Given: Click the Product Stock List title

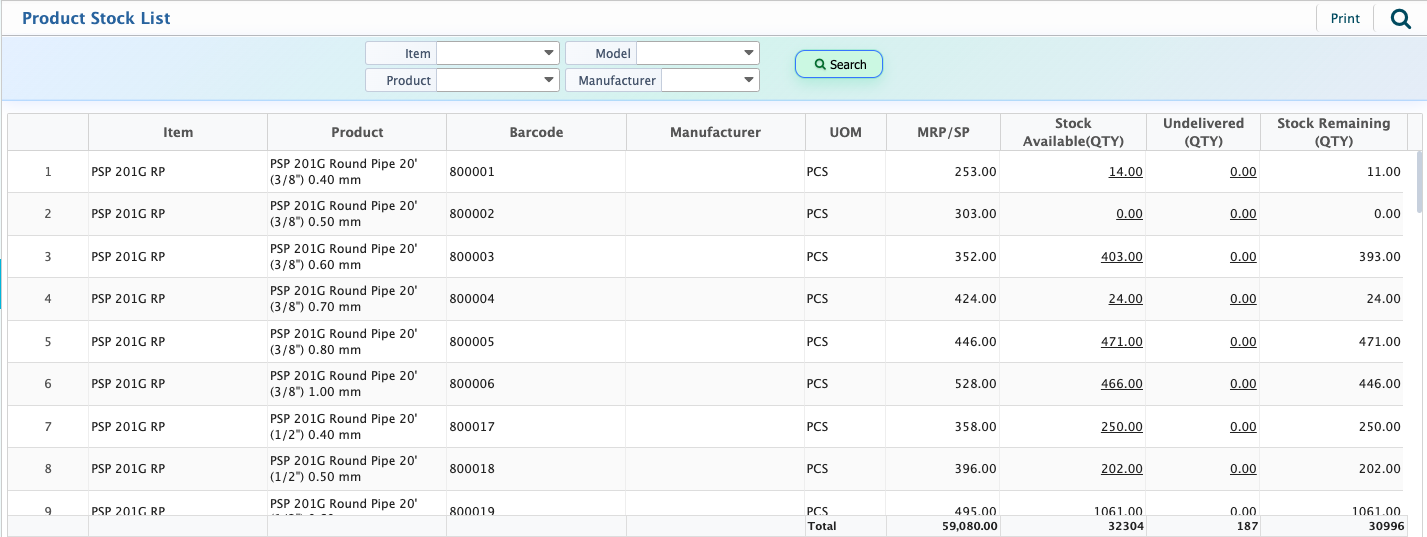Looking at the screenshot, I should point(96,18).
